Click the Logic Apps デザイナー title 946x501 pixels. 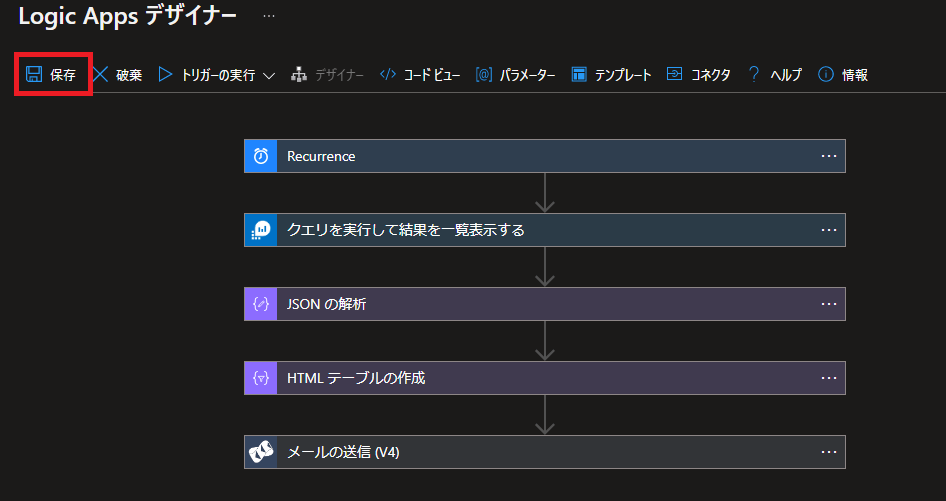[x=127, y=16]
